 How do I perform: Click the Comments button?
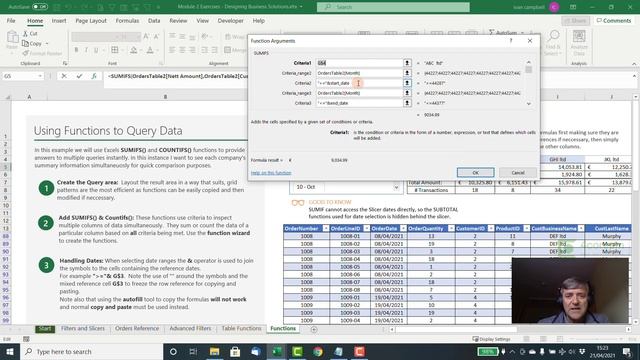pos(613,20)
